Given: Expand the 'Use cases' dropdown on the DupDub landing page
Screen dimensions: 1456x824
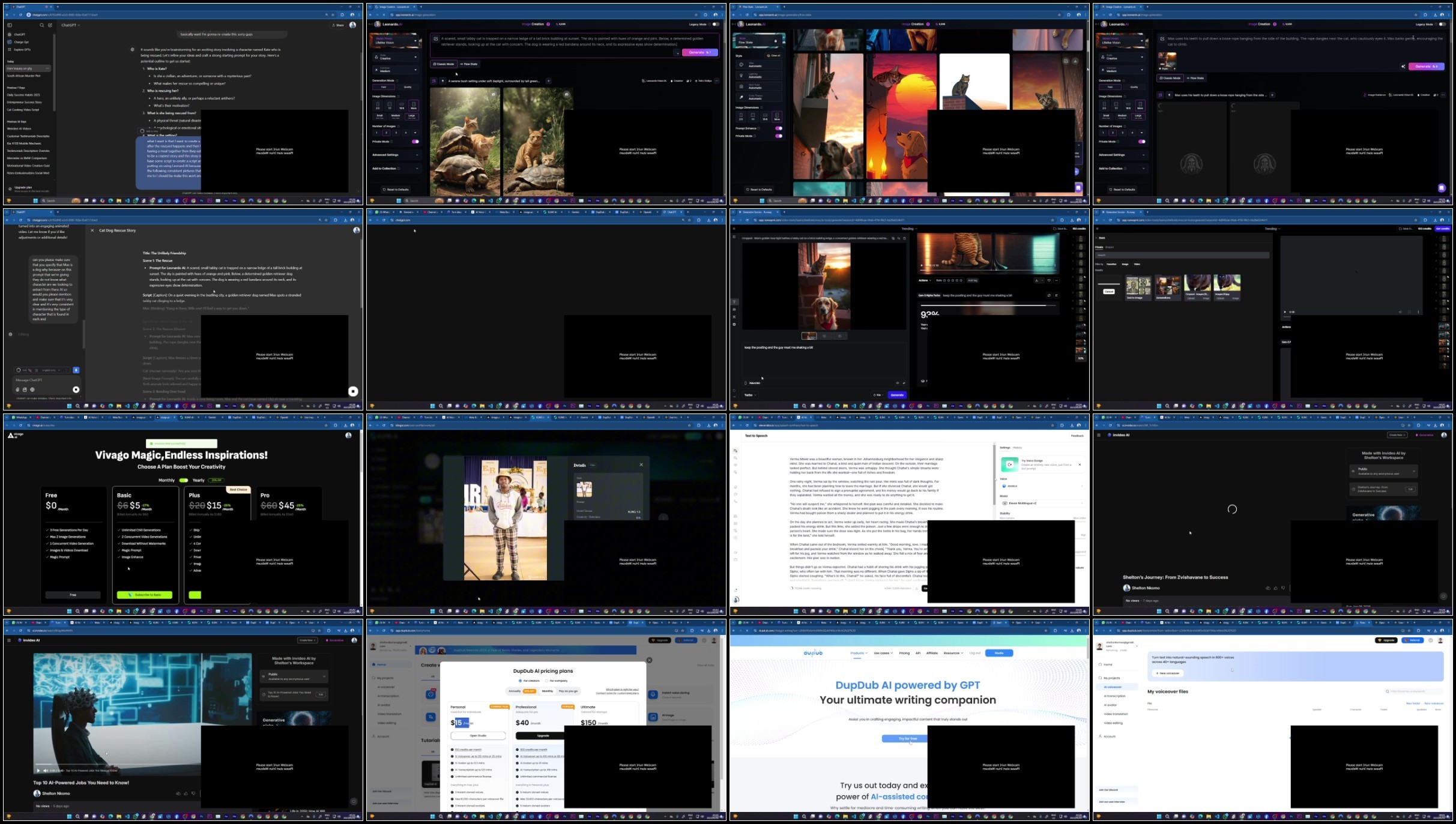Looking at the screenshot, I should pos(883,653).
